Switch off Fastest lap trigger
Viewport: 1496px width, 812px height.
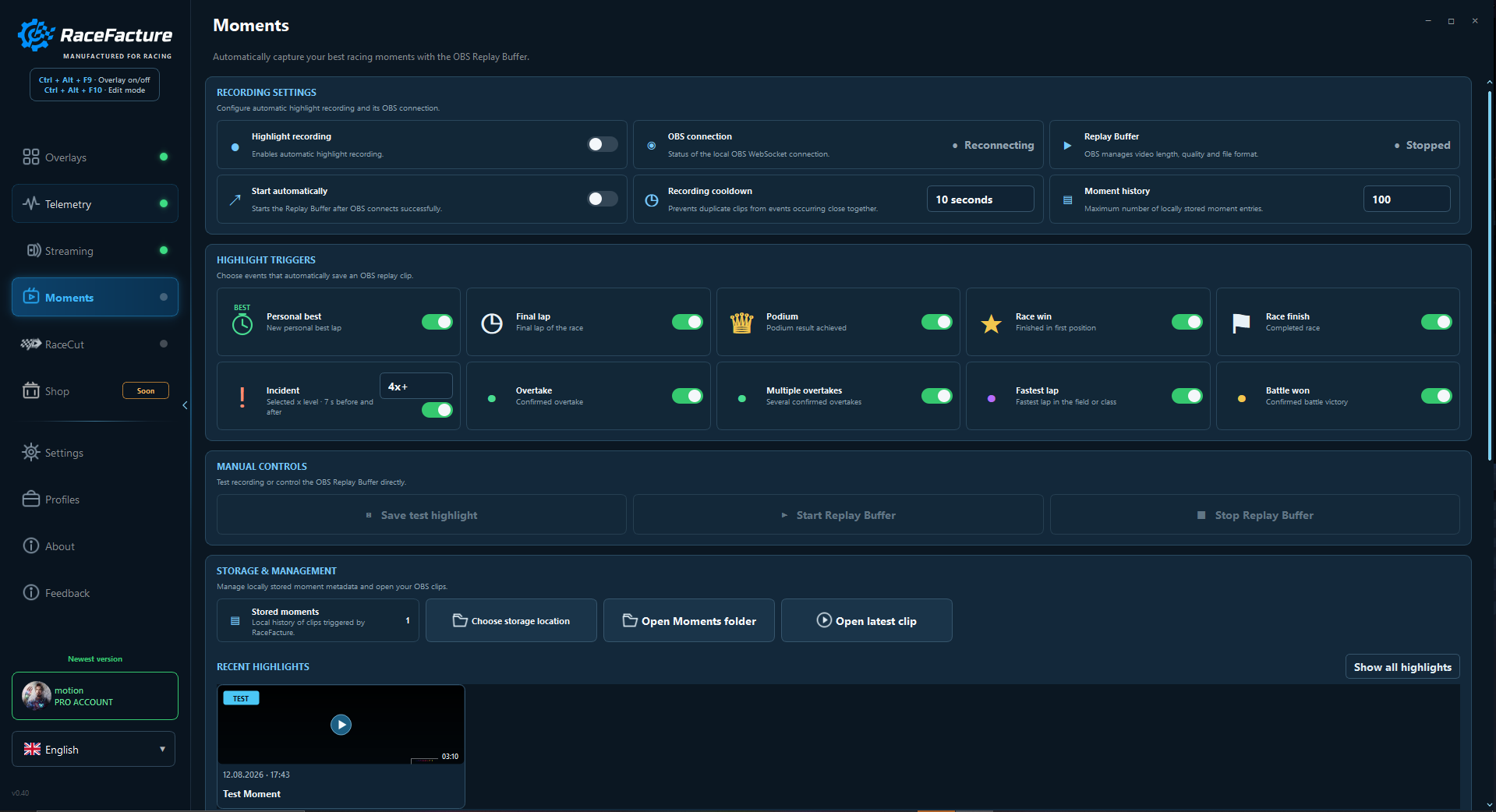1187,397
